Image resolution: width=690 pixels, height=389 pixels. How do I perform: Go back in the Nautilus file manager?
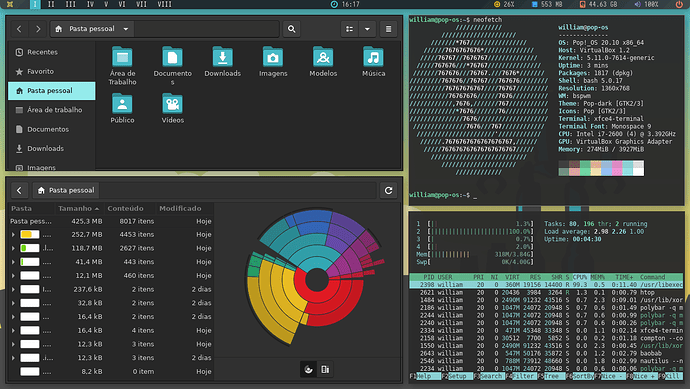coord(19,29)
